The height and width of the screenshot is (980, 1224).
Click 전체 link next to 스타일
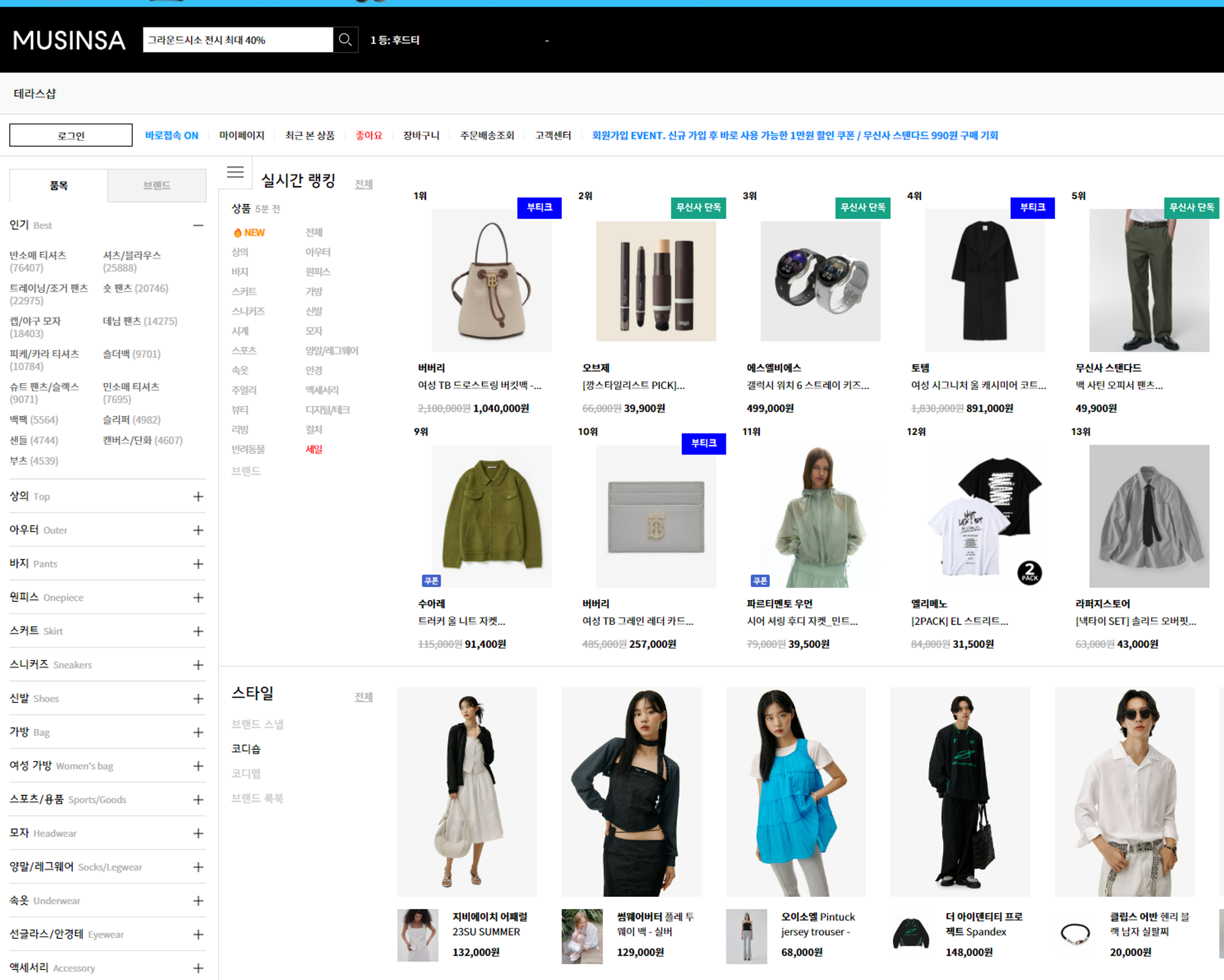point(364,697)
